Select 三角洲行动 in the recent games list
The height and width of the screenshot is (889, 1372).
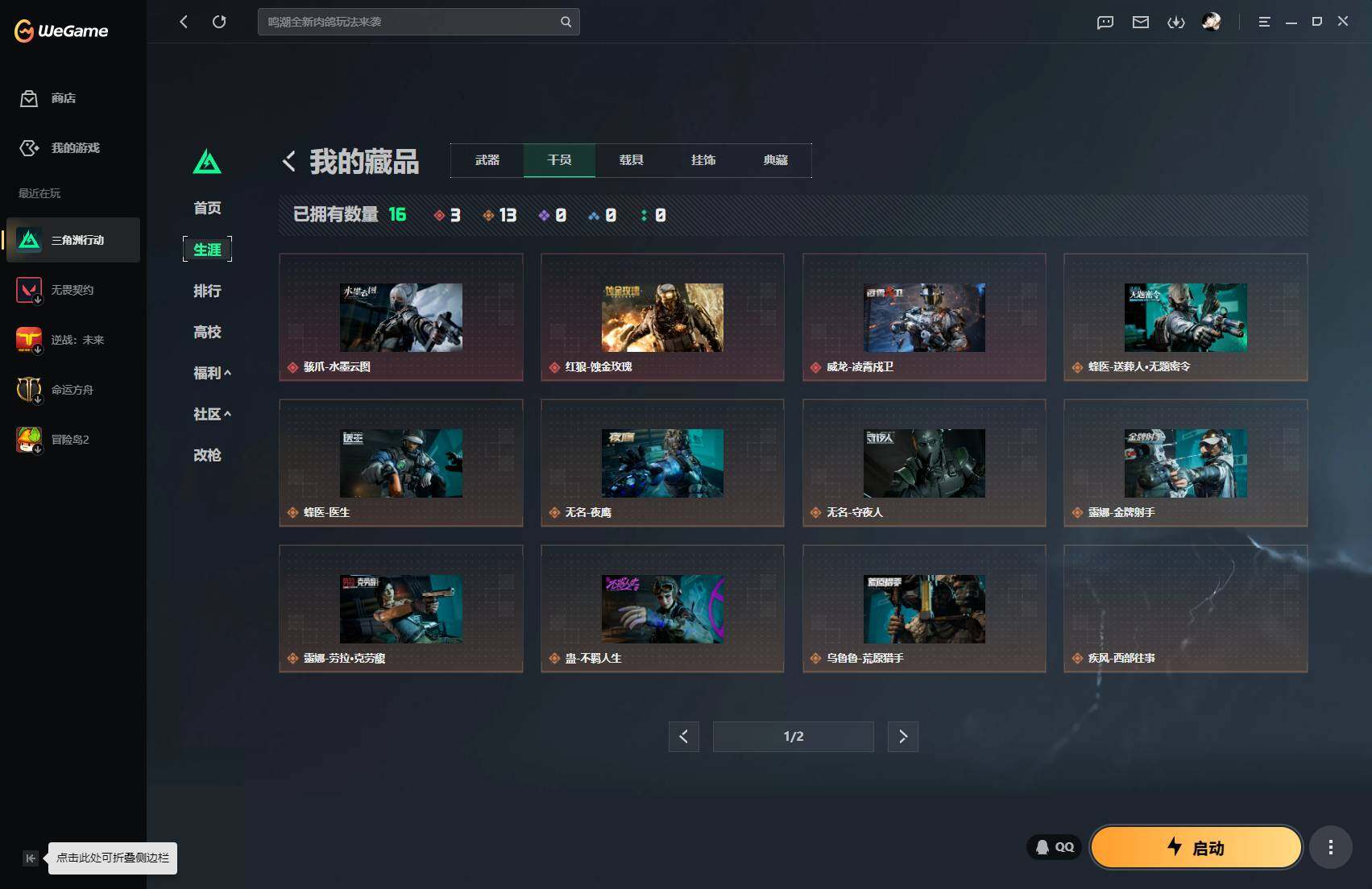pyautogui.click(x=73, y=240)
